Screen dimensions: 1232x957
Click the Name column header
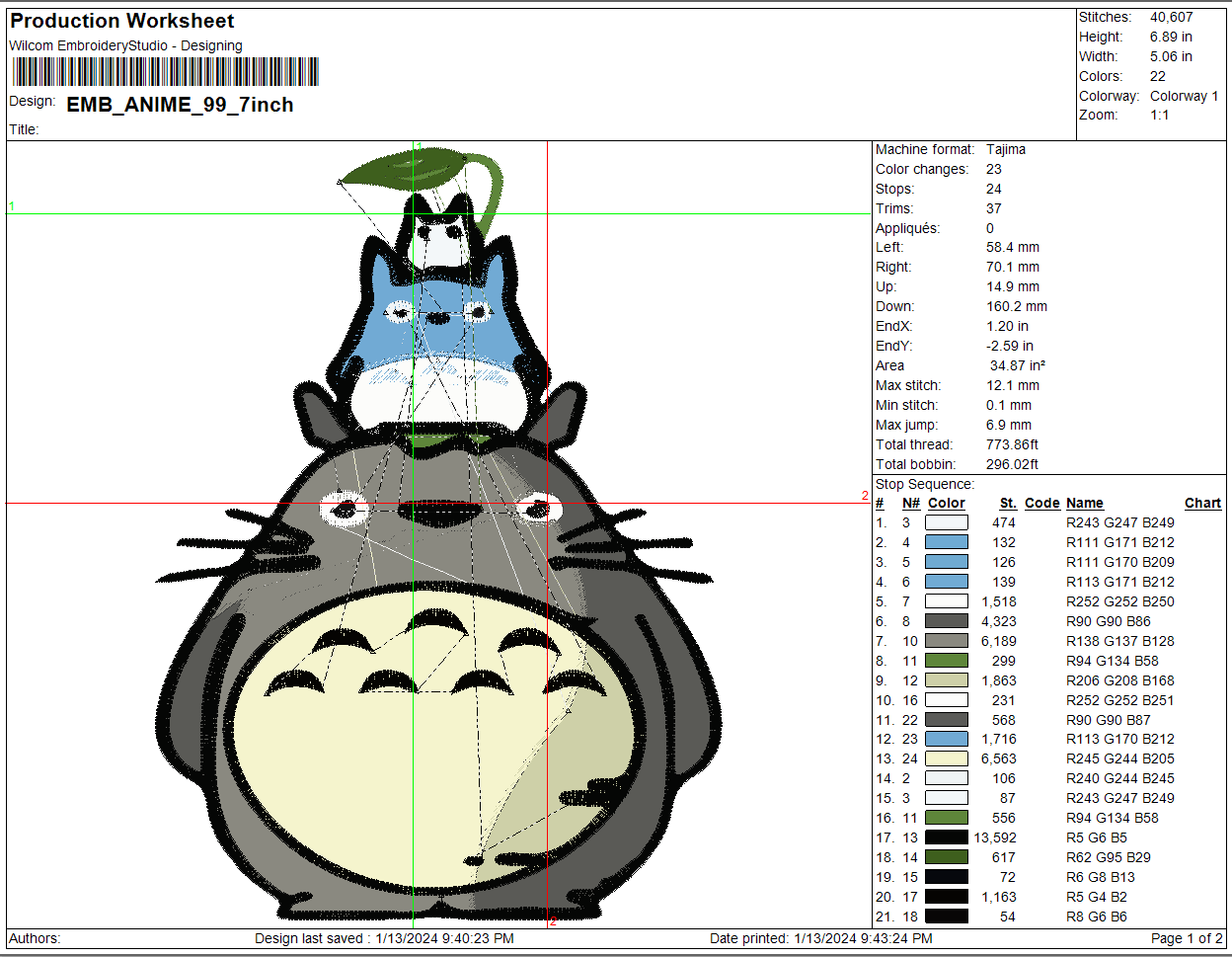[x=1084, y=503]
